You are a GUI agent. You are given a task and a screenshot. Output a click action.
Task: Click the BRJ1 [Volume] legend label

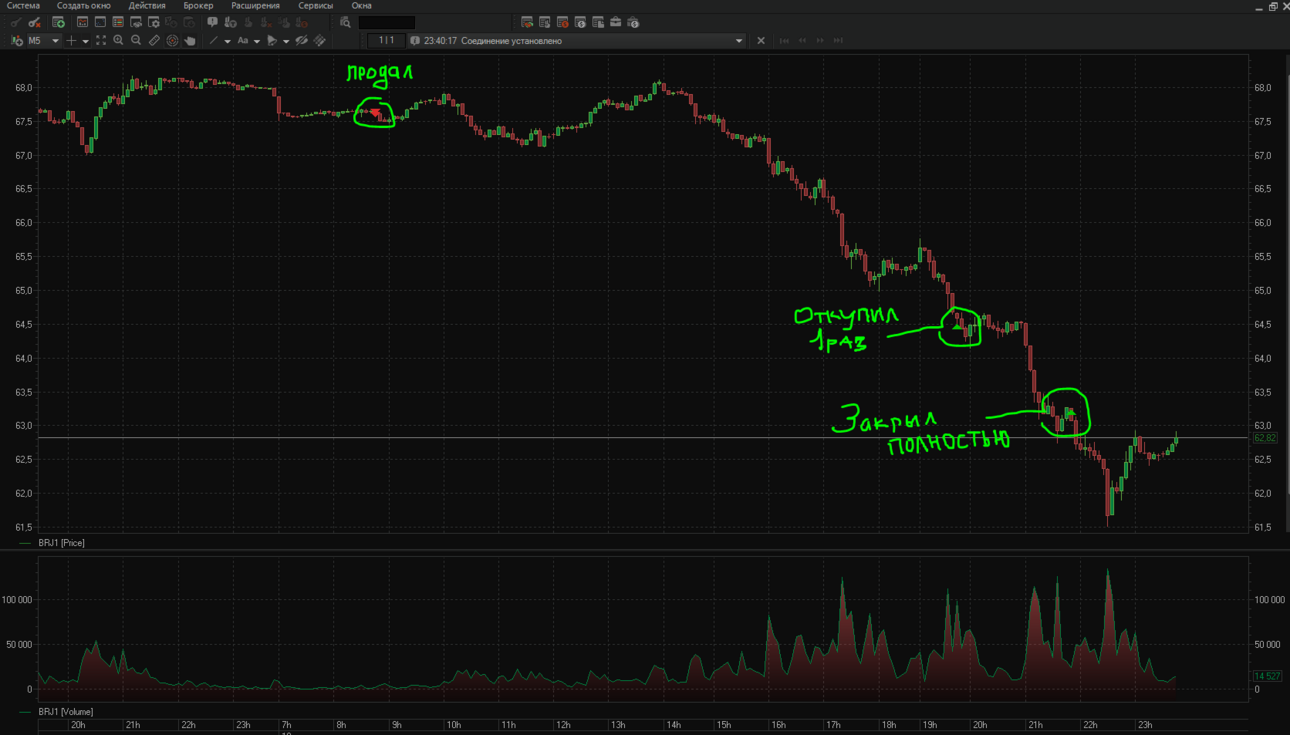coord(66,712)
